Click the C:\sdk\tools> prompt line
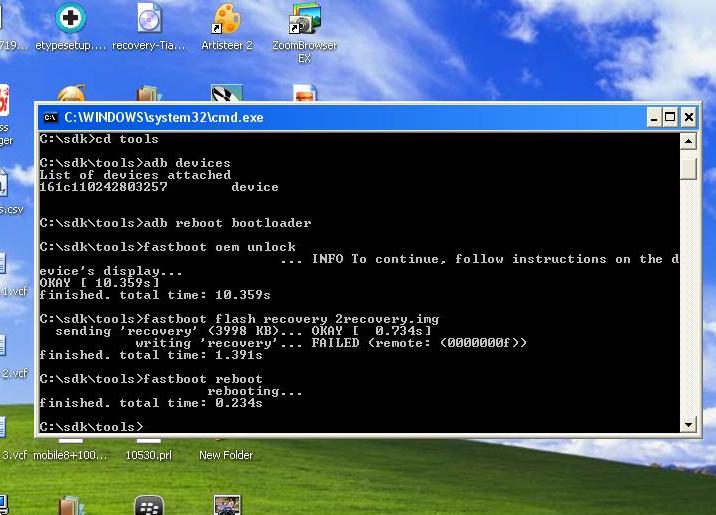The image size is (716, 515). click(x=92, y=427)
